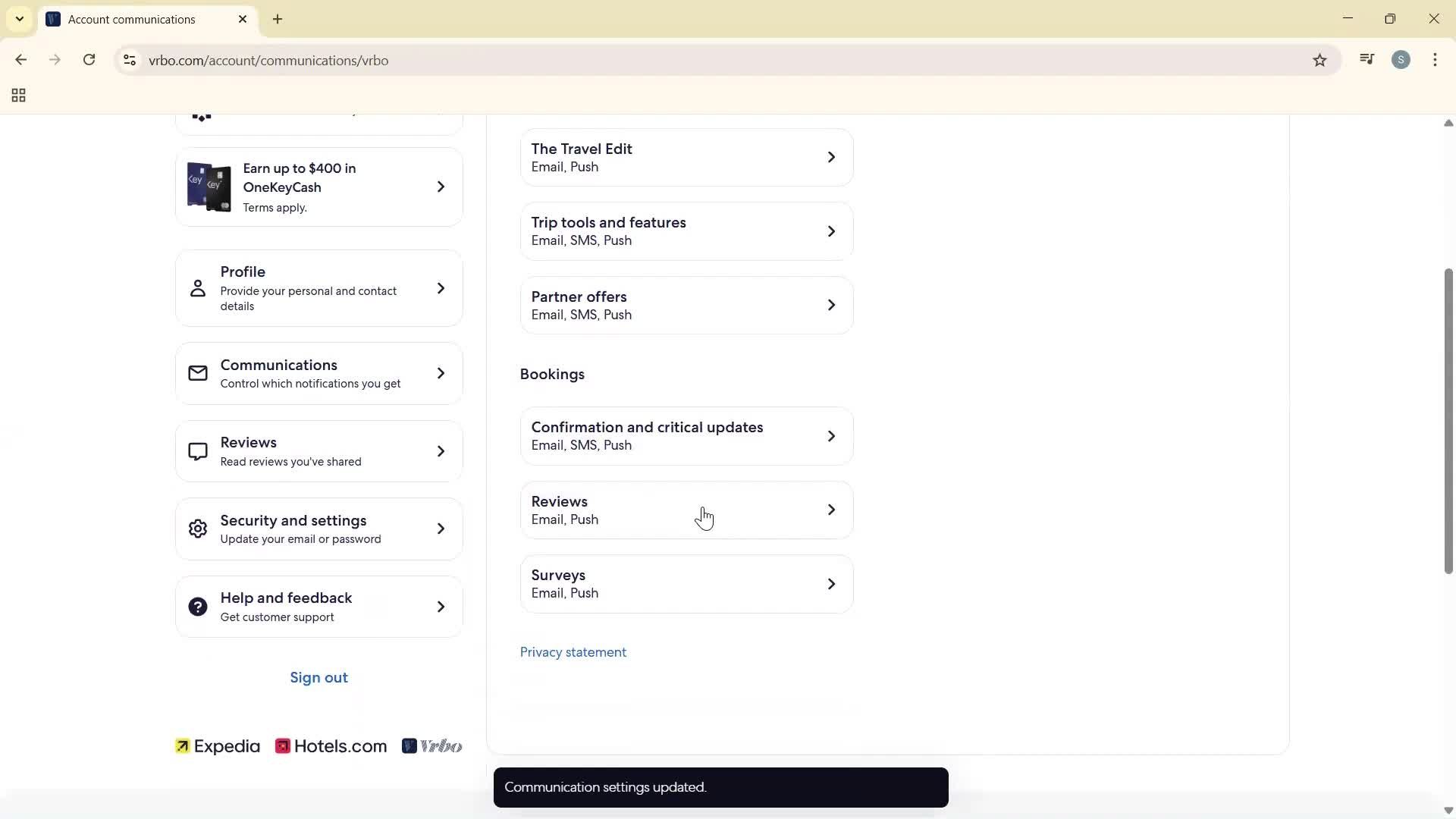Click the Communications envelope icon
Image resolution: width=1456 pixels, height=819 pixels.
coord(197,373)
